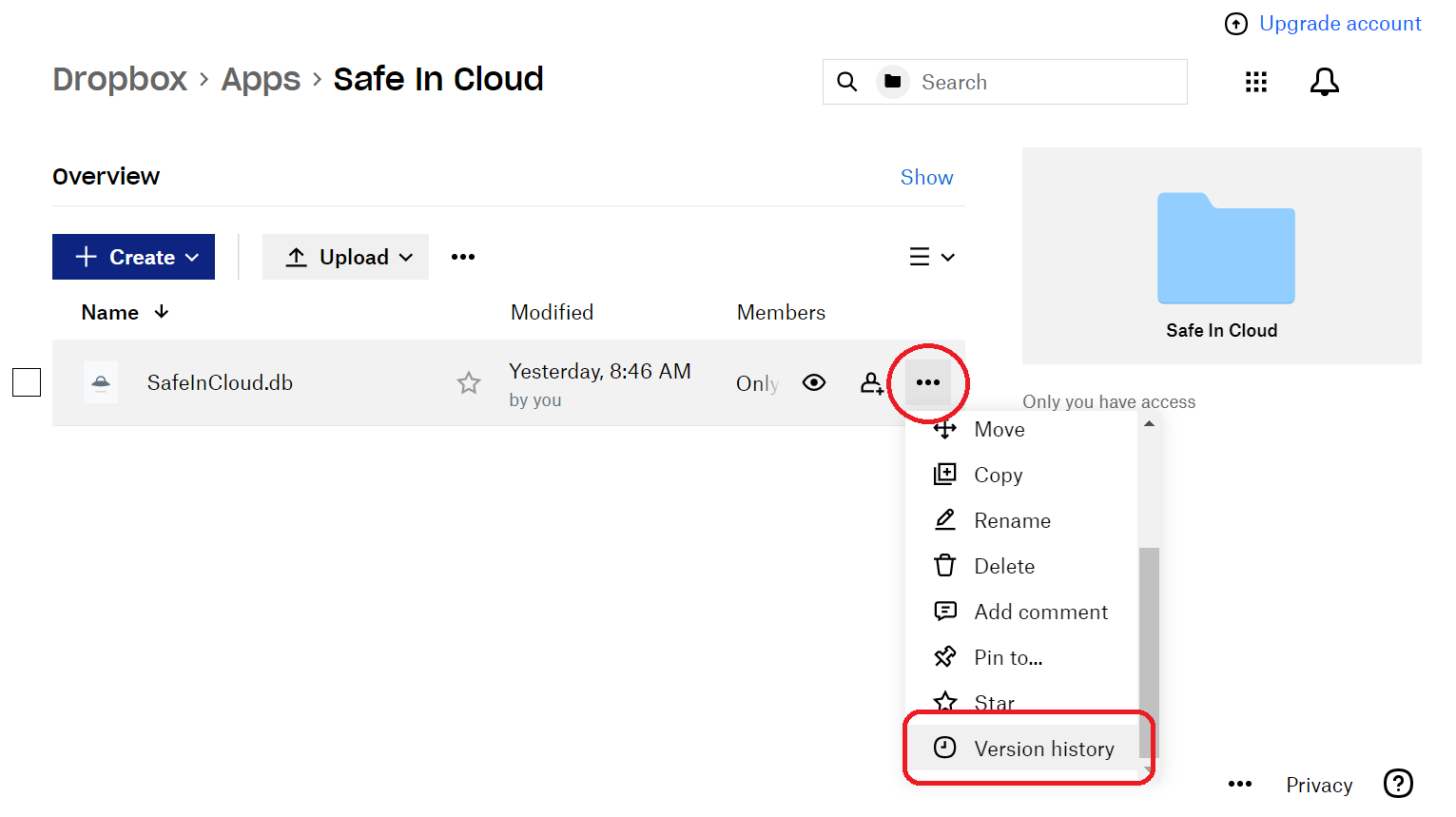Open Version history menu entry
This screenshot has width=1456, height=817.
(x=1022, y=749)
